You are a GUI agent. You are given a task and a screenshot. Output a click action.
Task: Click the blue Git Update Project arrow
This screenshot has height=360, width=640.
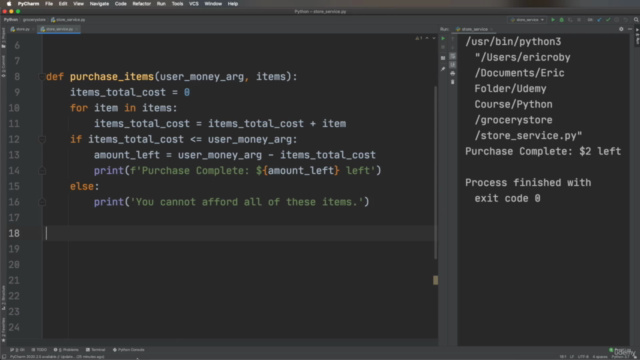tap(599, 20)
